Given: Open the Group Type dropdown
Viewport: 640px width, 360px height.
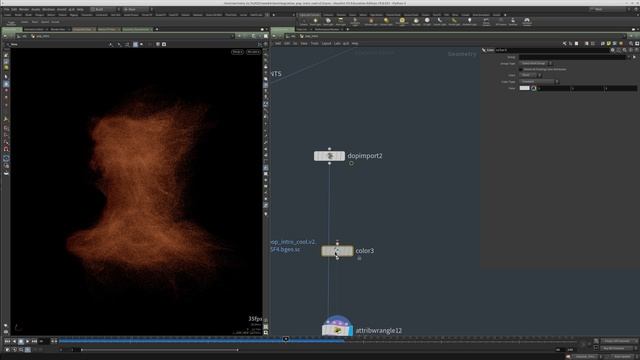Looking at the screenshot, I should click(x=536, y=63).
